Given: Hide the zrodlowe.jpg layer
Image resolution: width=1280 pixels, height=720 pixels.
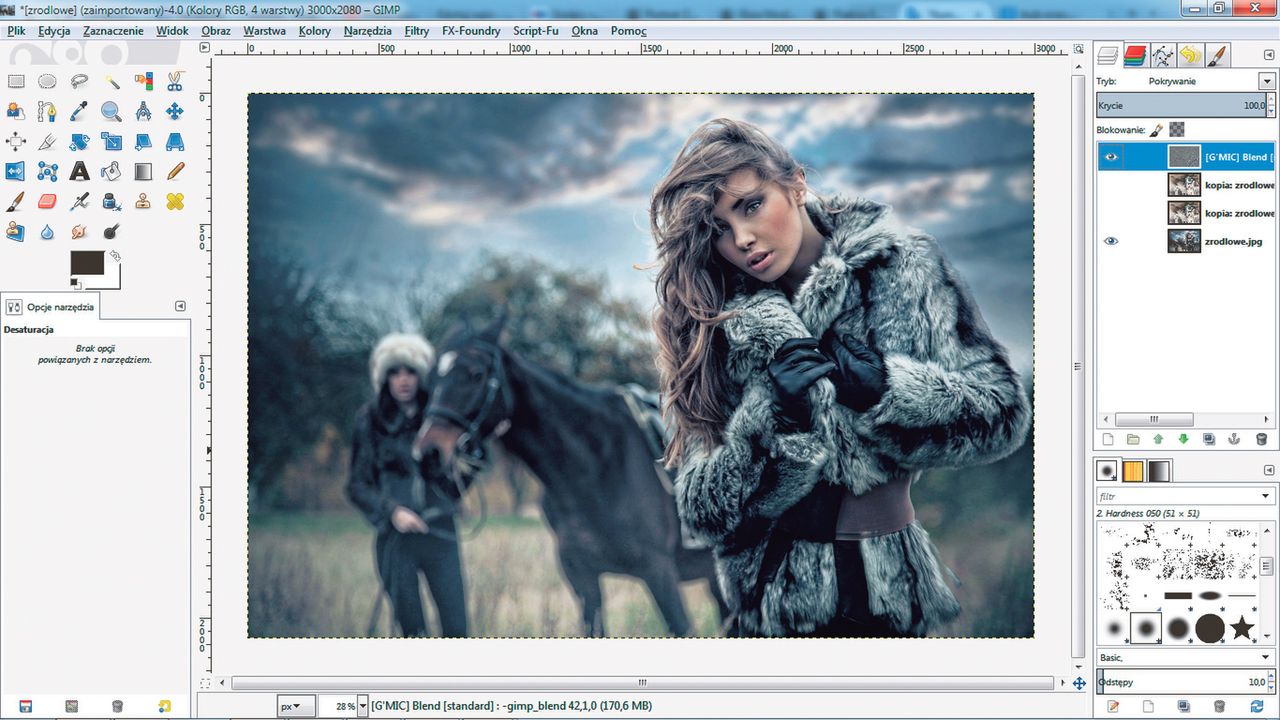Looking at the screenshot, I should coord(1110,241).
